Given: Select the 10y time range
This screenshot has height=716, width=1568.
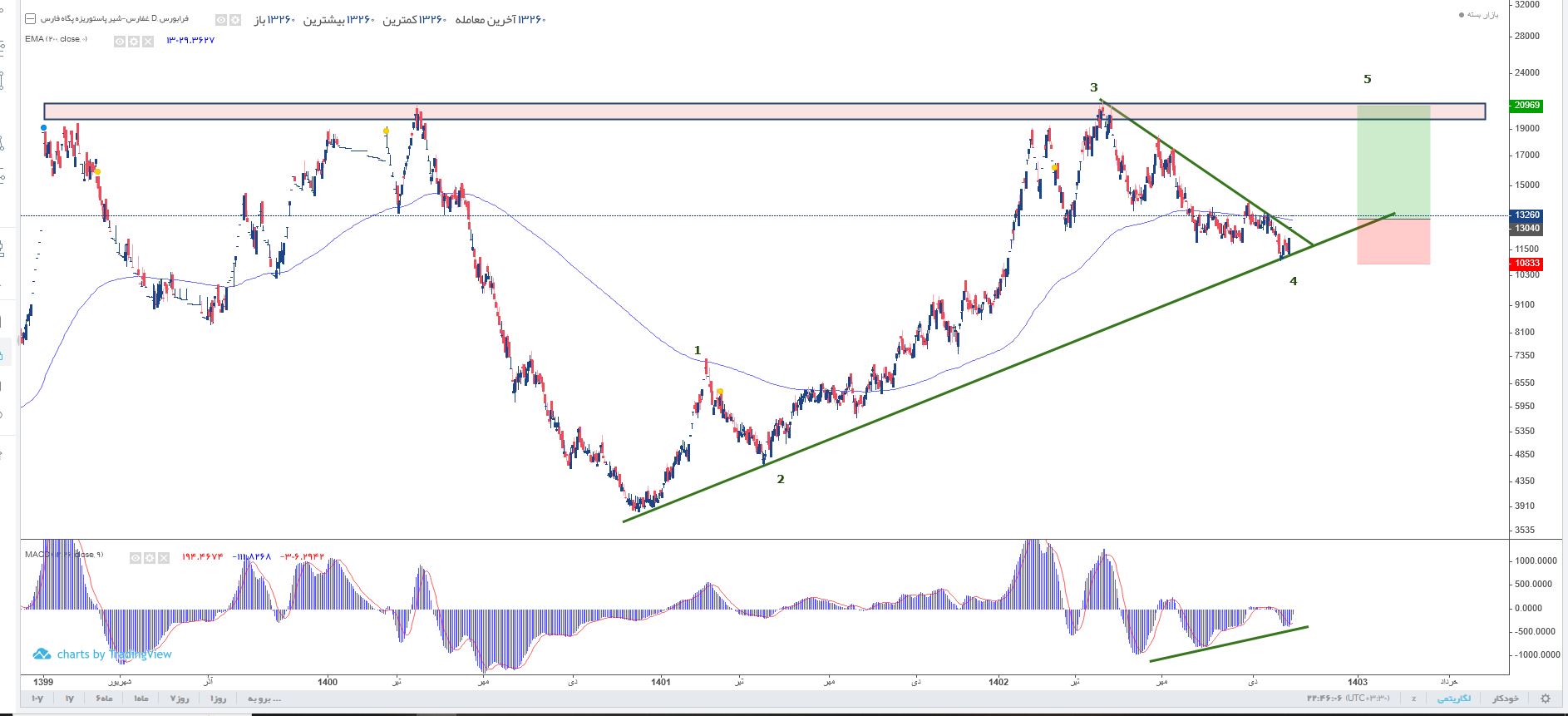Looking at the screenshot, I should click(37, 699).
